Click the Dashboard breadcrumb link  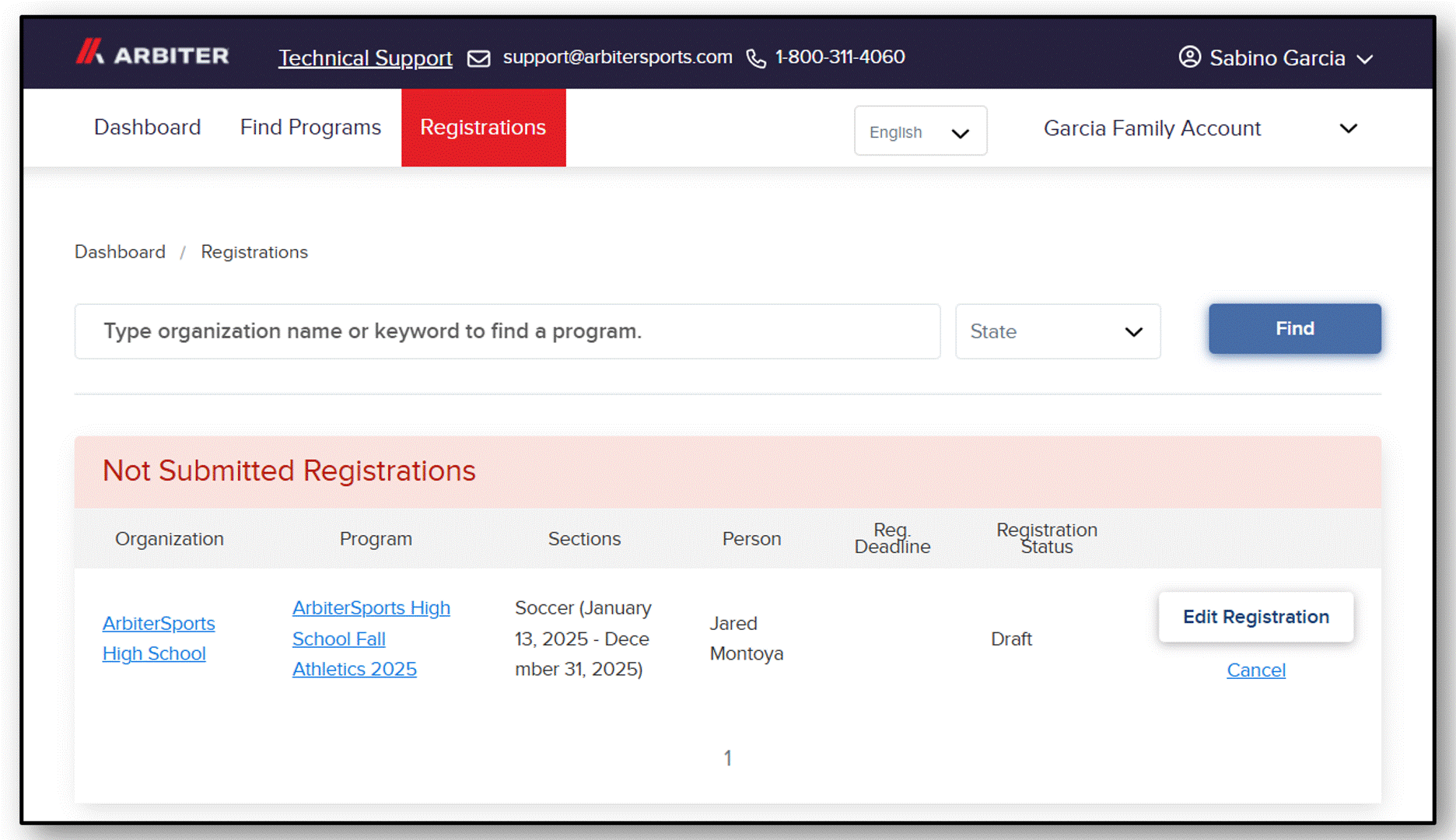tap(120, 252)
